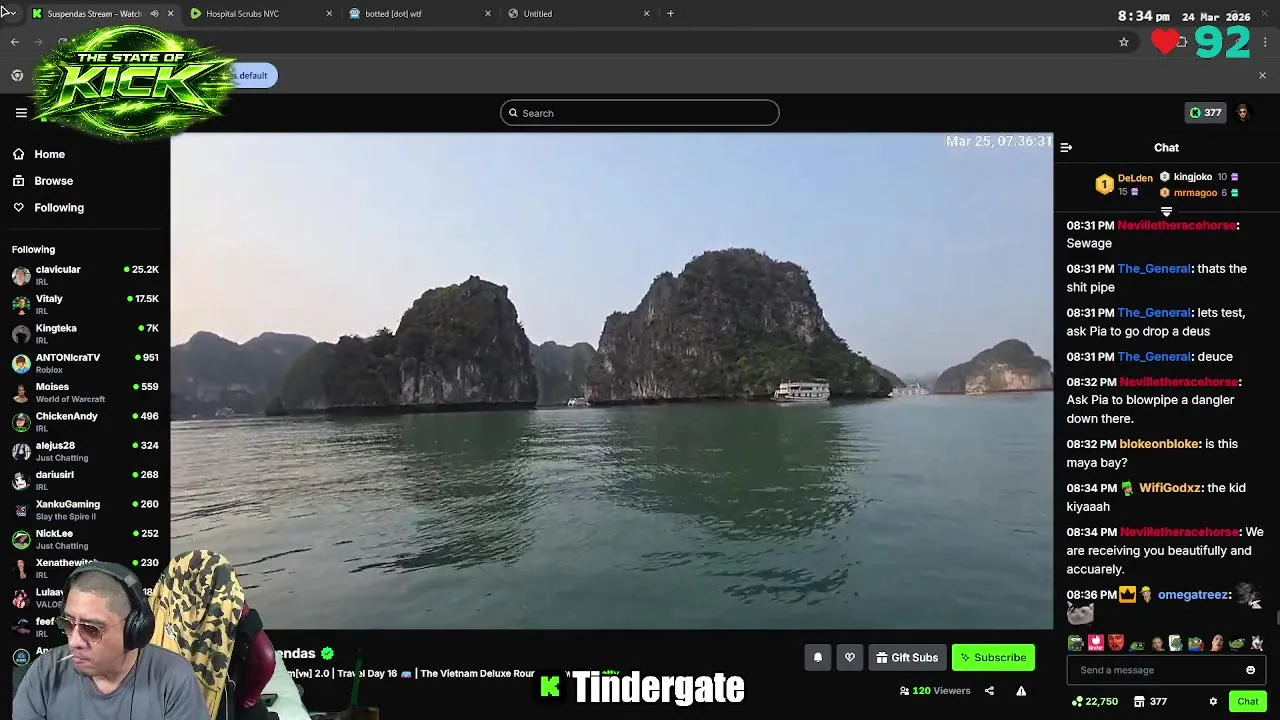1280x720 pixels.
Task: Open the user profile avatar menu
Action: coord(1243,113)
